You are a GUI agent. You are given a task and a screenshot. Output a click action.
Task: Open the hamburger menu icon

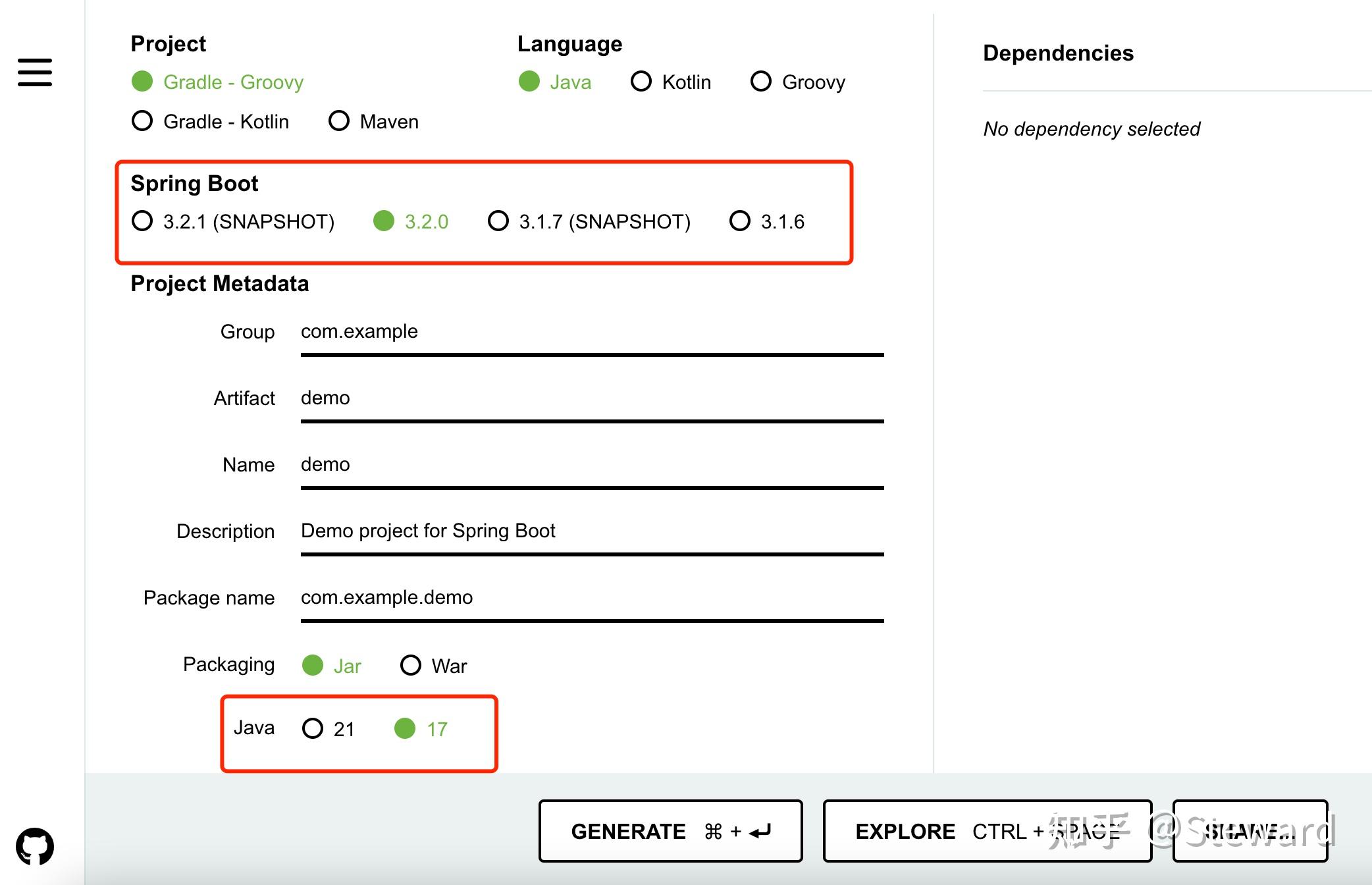pos(35,72)
